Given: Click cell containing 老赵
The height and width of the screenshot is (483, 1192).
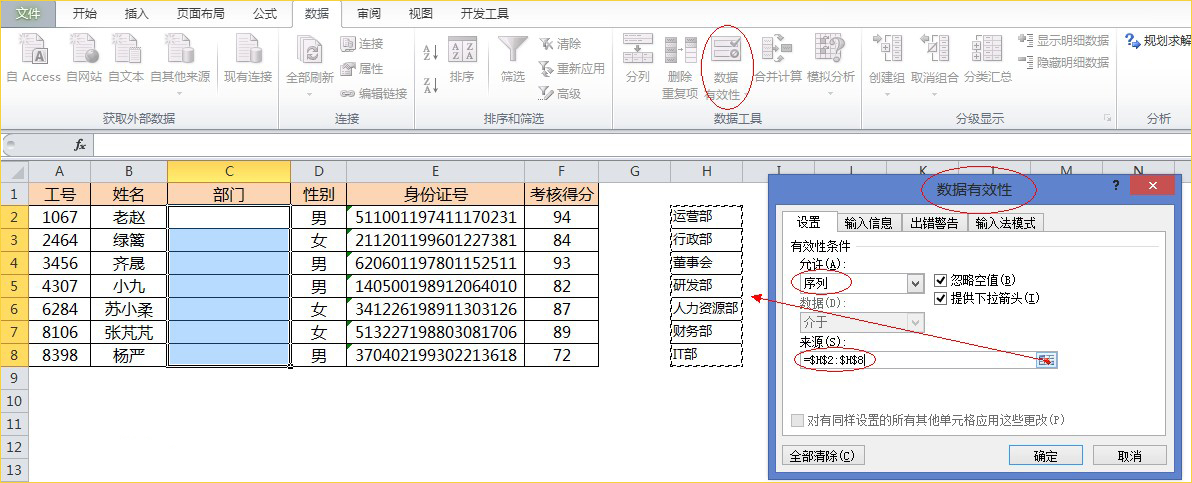Looking at the screenshot, I should pyautogui.click(x=128, y=218).
